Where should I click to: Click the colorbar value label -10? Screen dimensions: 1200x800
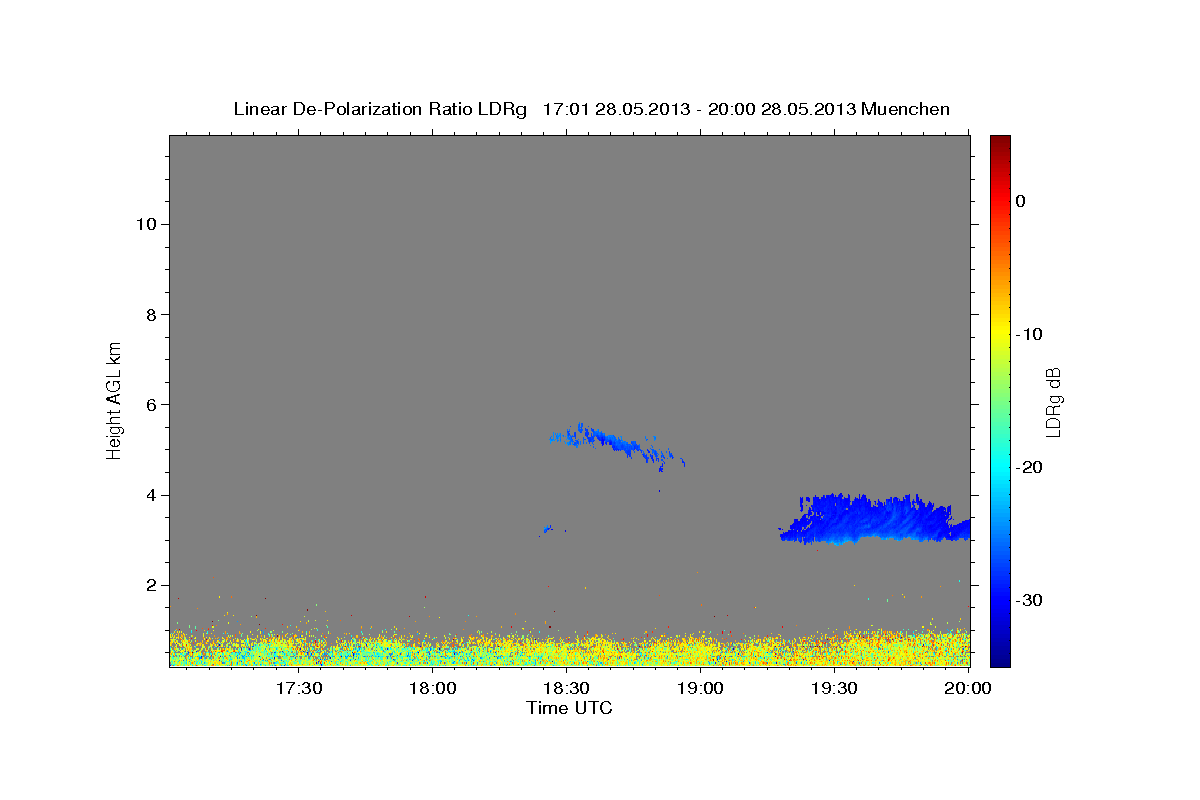tap(1029, 334)
